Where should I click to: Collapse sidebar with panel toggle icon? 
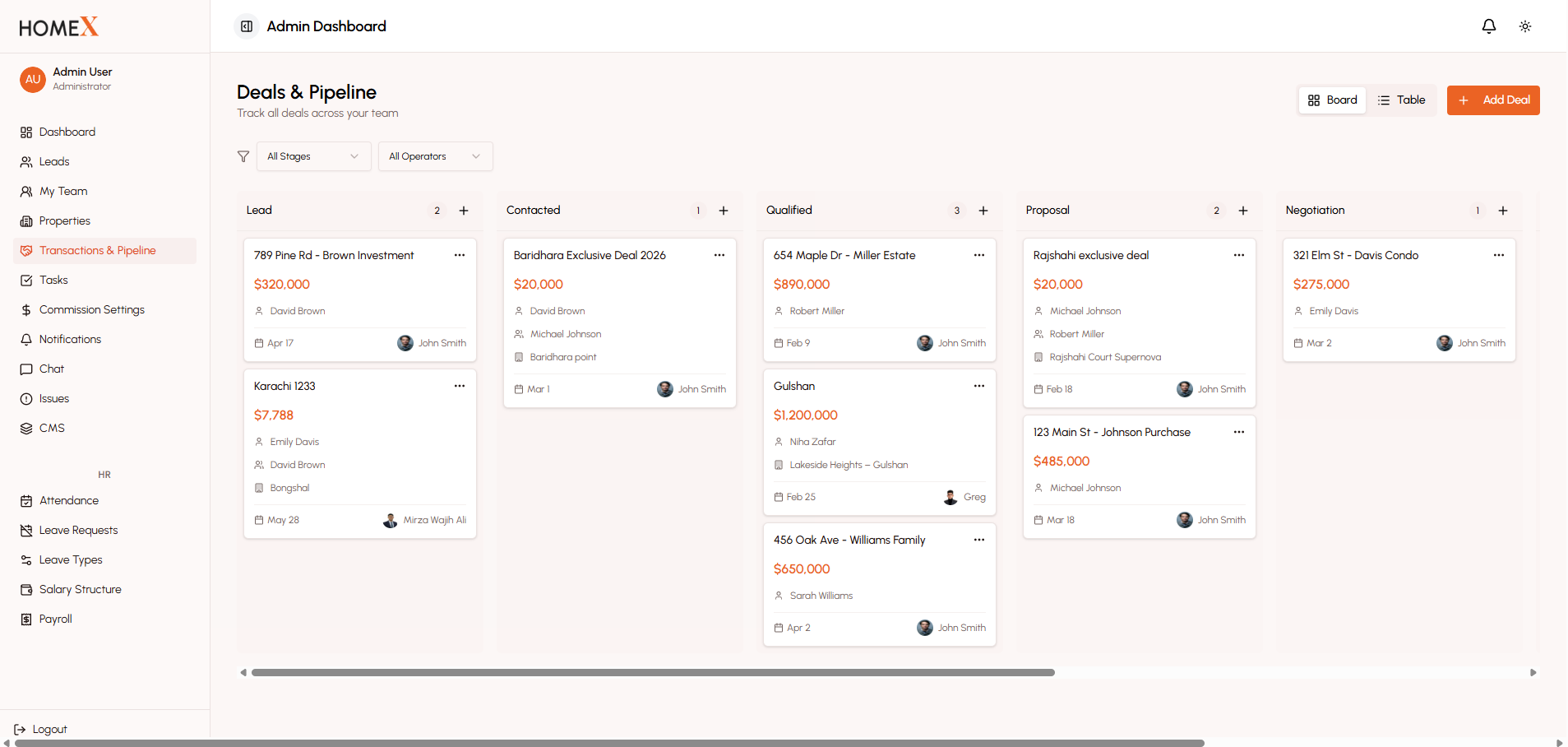[x=247, y=26]
